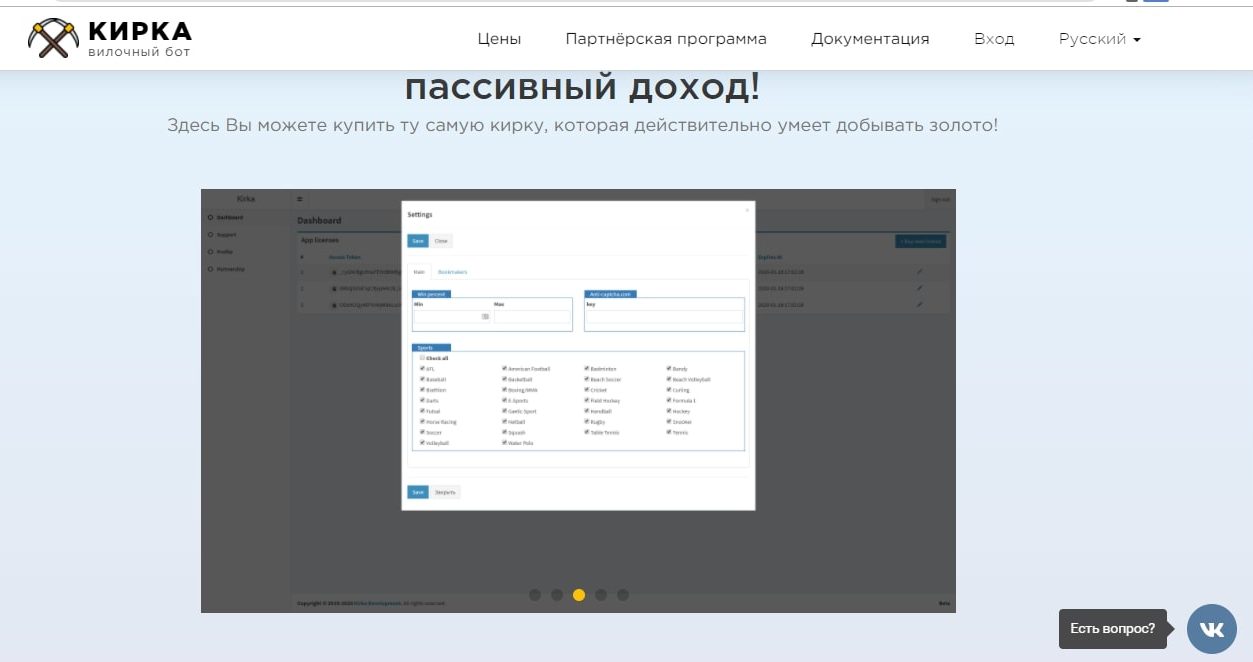Click the active yellow carousel dot
The image size is (1253, 662).
pos(579,595)
